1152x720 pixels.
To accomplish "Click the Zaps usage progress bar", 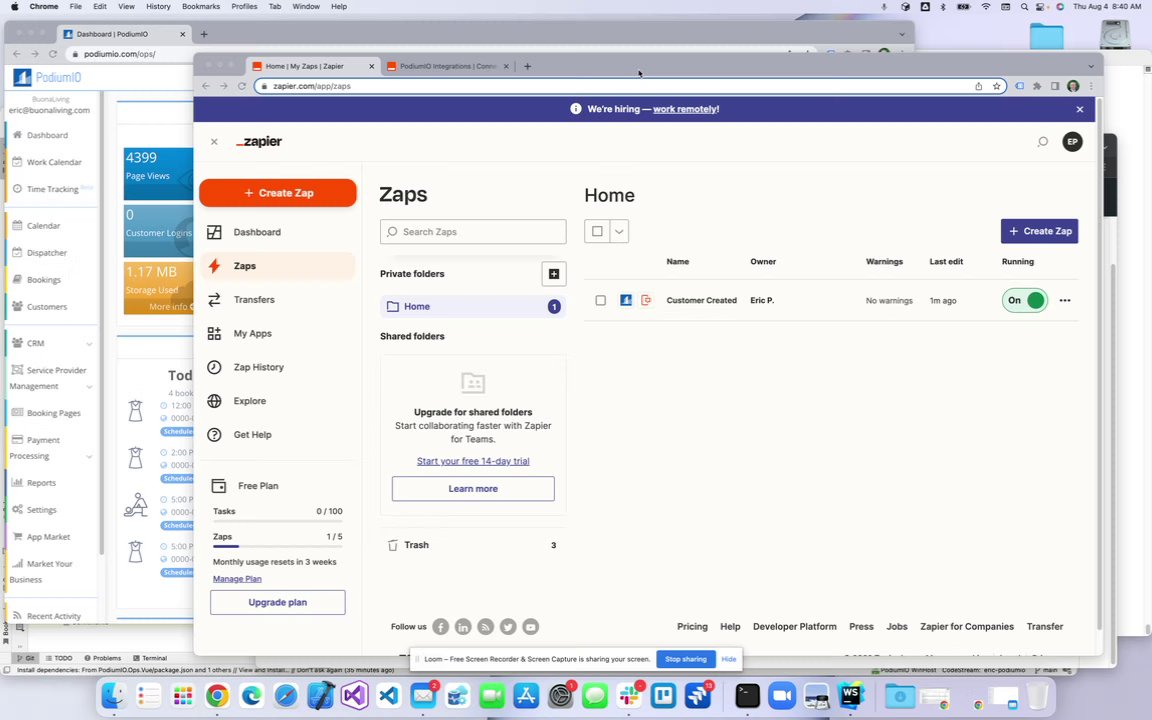I will (x=278, y=547).
